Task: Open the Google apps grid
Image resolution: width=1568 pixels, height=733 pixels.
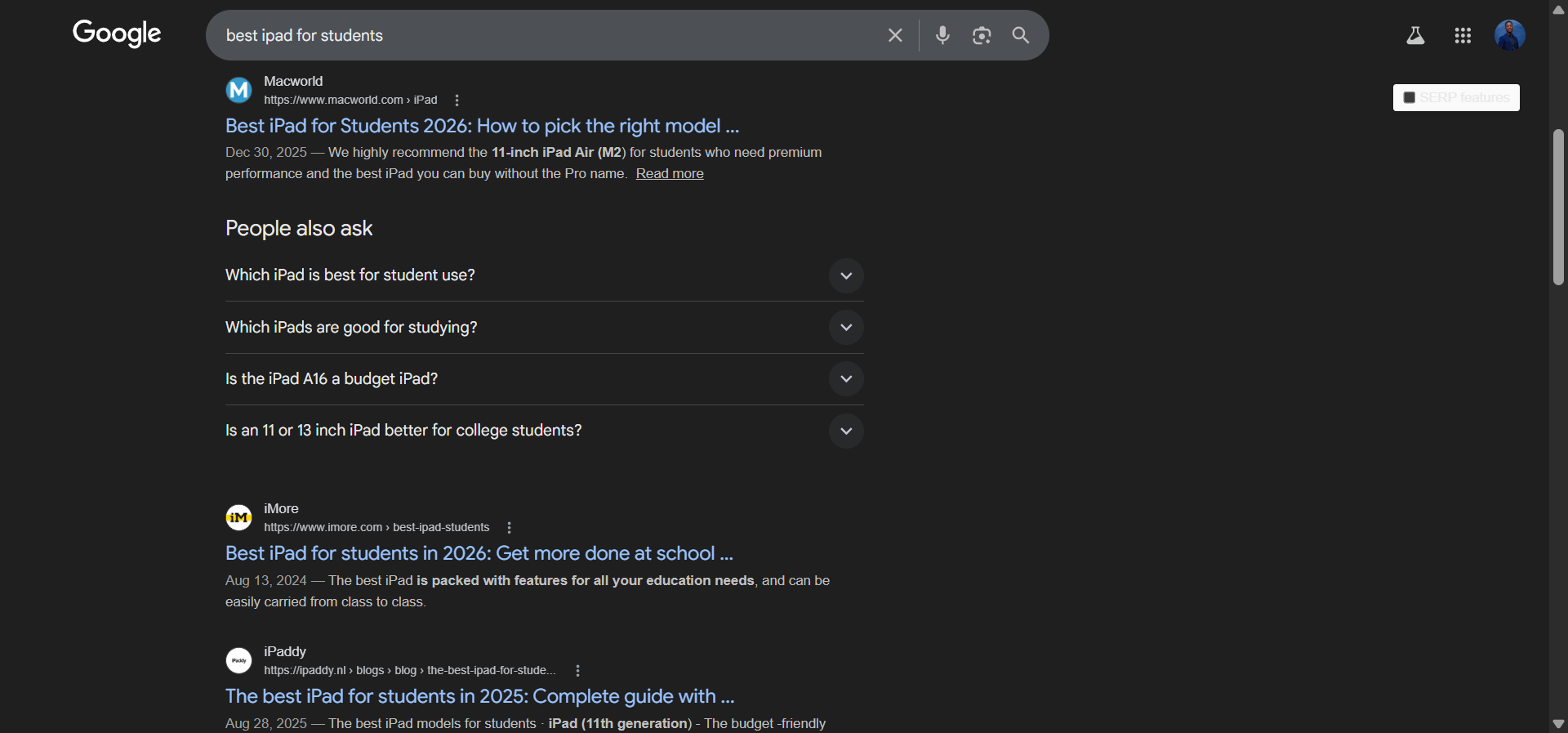Action: (1463, 35)
